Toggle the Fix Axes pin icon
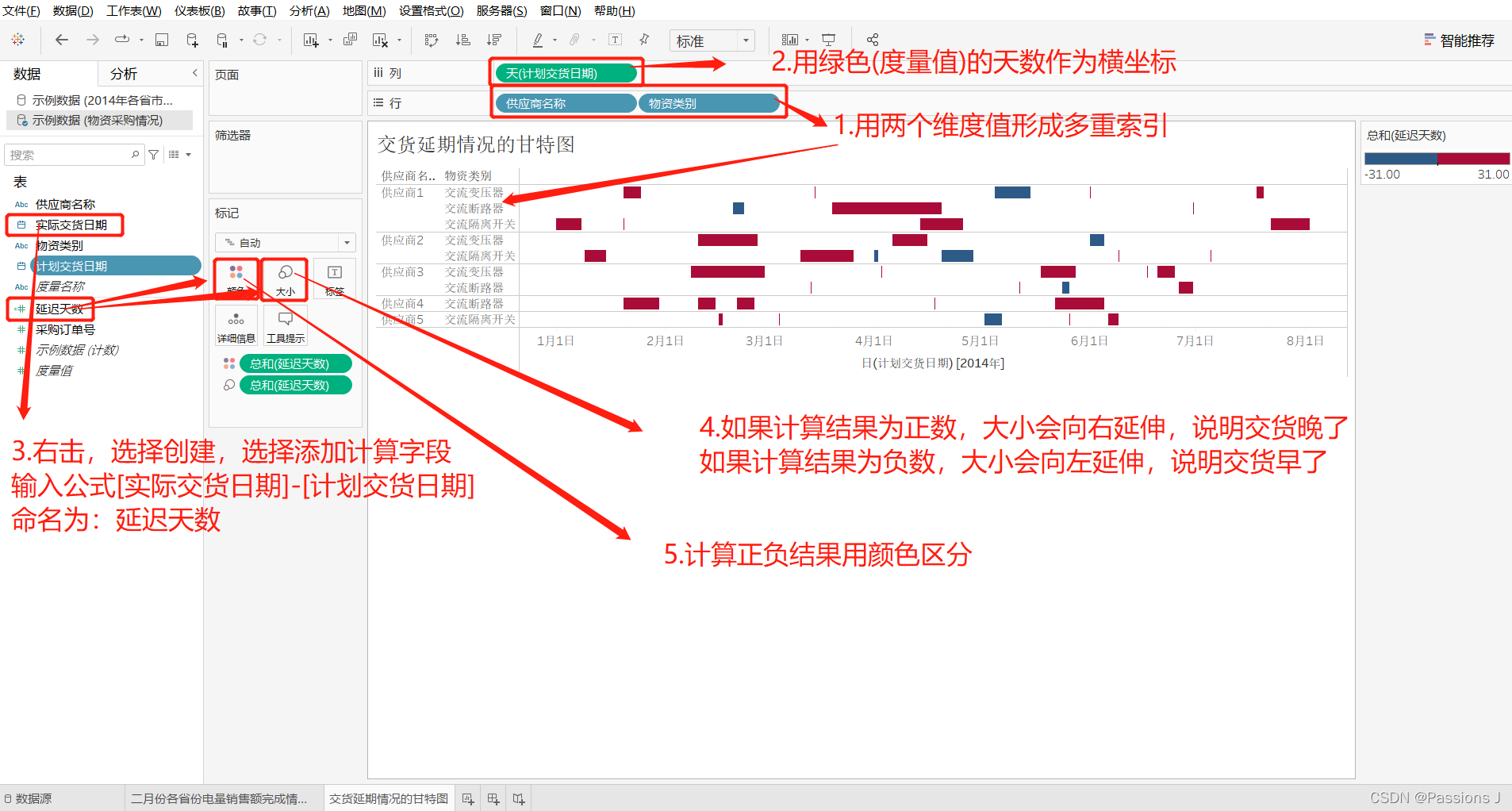This screenshot has width=1512, height=811. (x=643, y=39)
